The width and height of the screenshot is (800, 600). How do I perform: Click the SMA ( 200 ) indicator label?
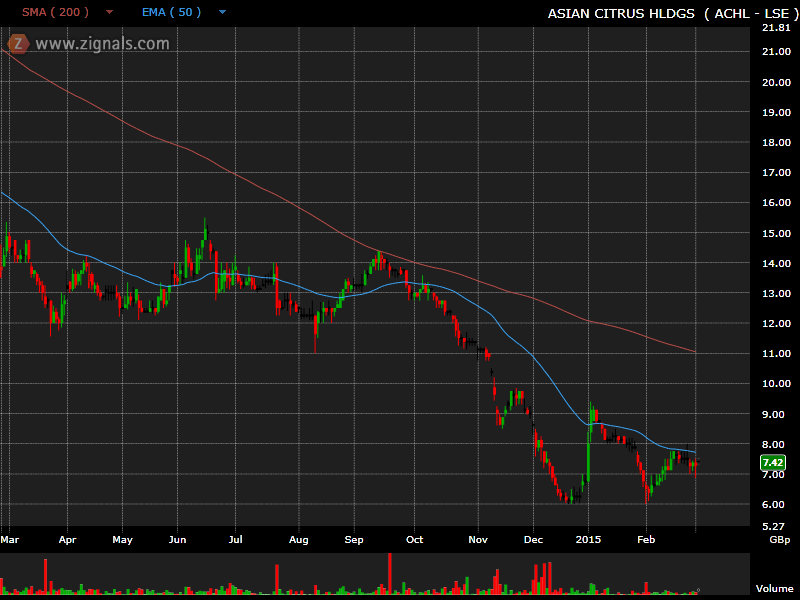[55, 13]
